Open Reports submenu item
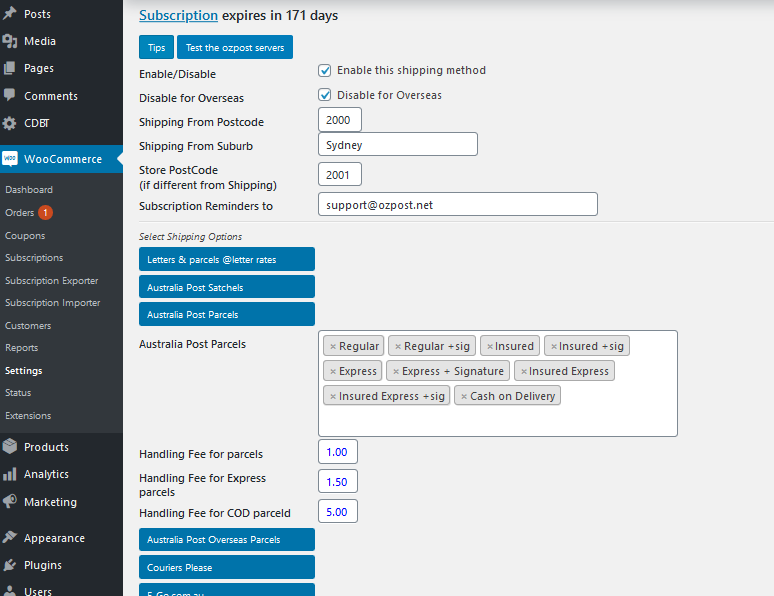Viewport: 774px width, 596px height. pyautogui.click(x=21, y=348)
